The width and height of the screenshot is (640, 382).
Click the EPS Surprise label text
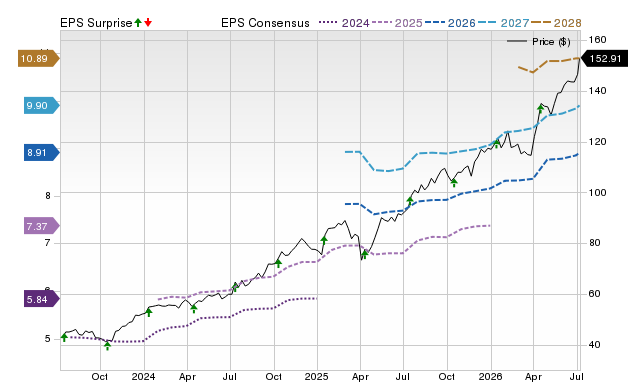coord(96,23)
